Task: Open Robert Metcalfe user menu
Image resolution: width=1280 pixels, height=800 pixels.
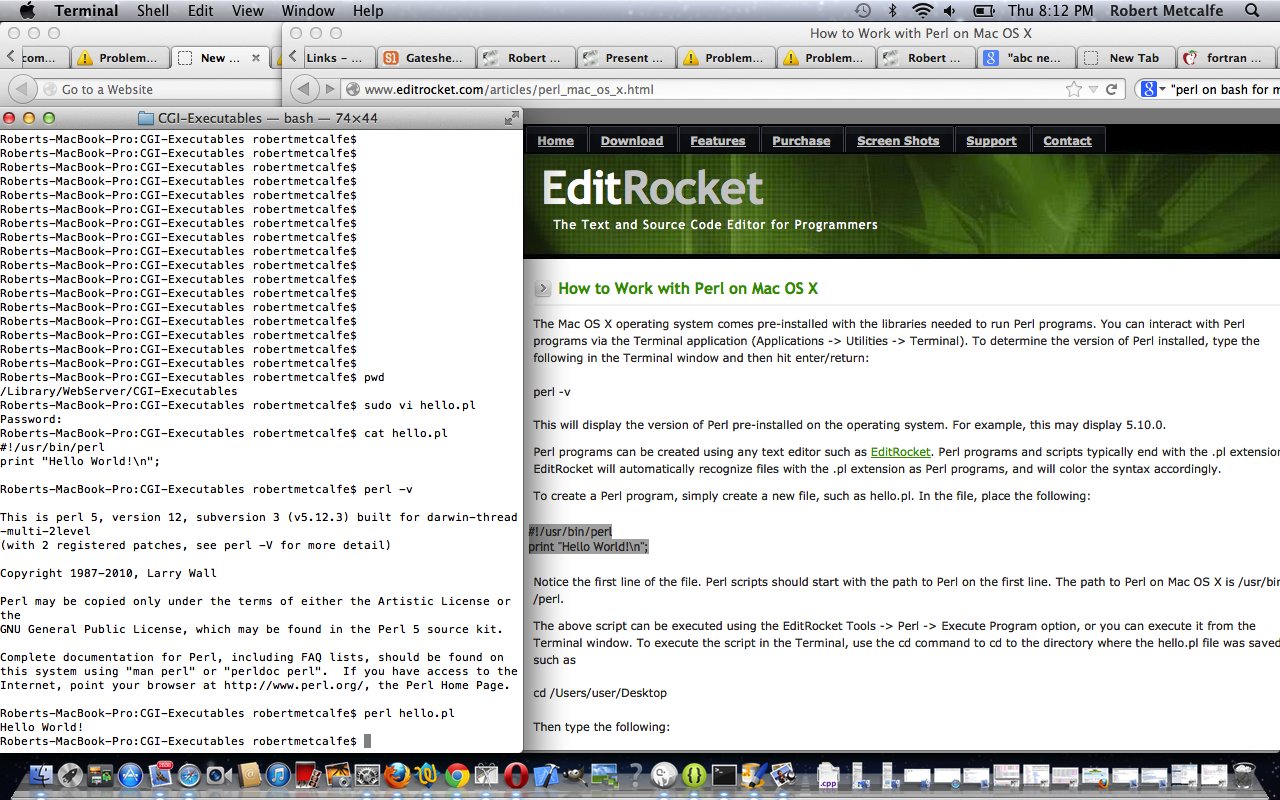Action: click(1166, 11)
